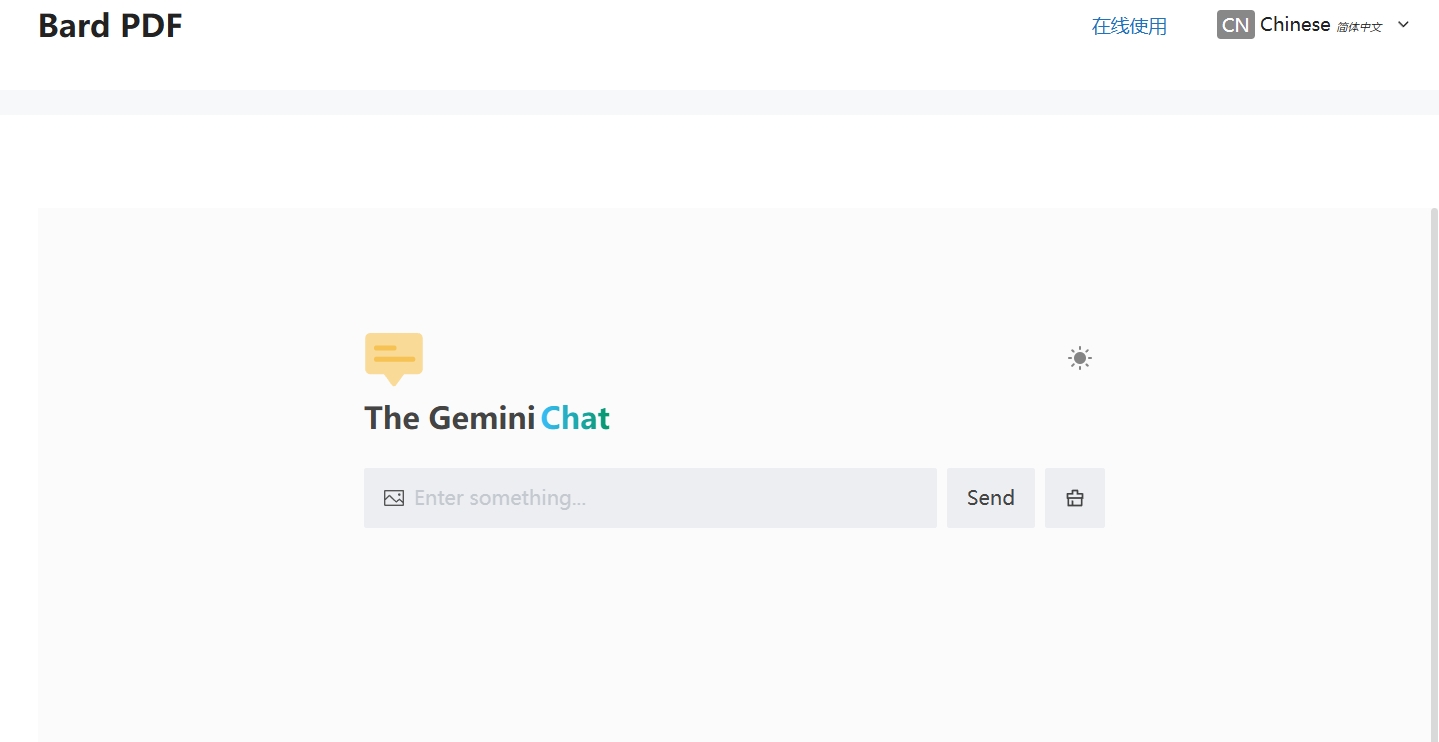Image resolution: width=1439 pixels, height=742 pixels.
Task: Click the yellow chat bubble logo icon
Action: point(394,359)
